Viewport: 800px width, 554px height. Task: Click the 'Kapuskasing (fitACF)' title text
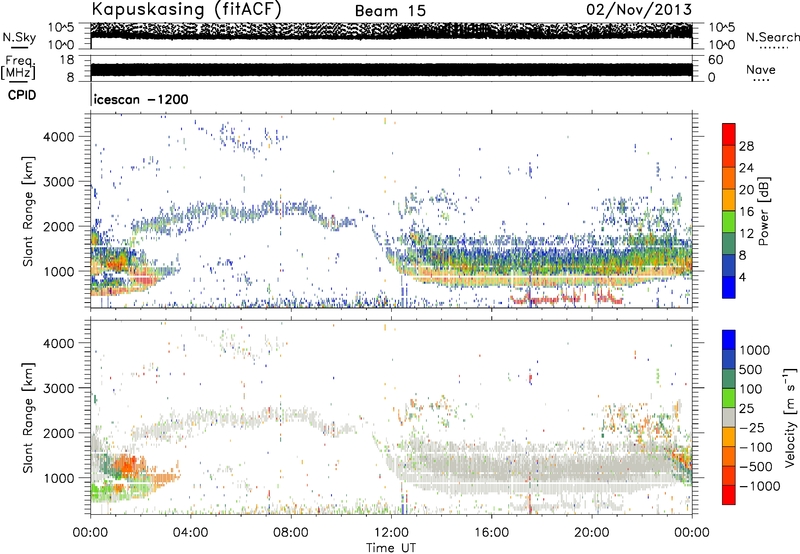[186, 9]
